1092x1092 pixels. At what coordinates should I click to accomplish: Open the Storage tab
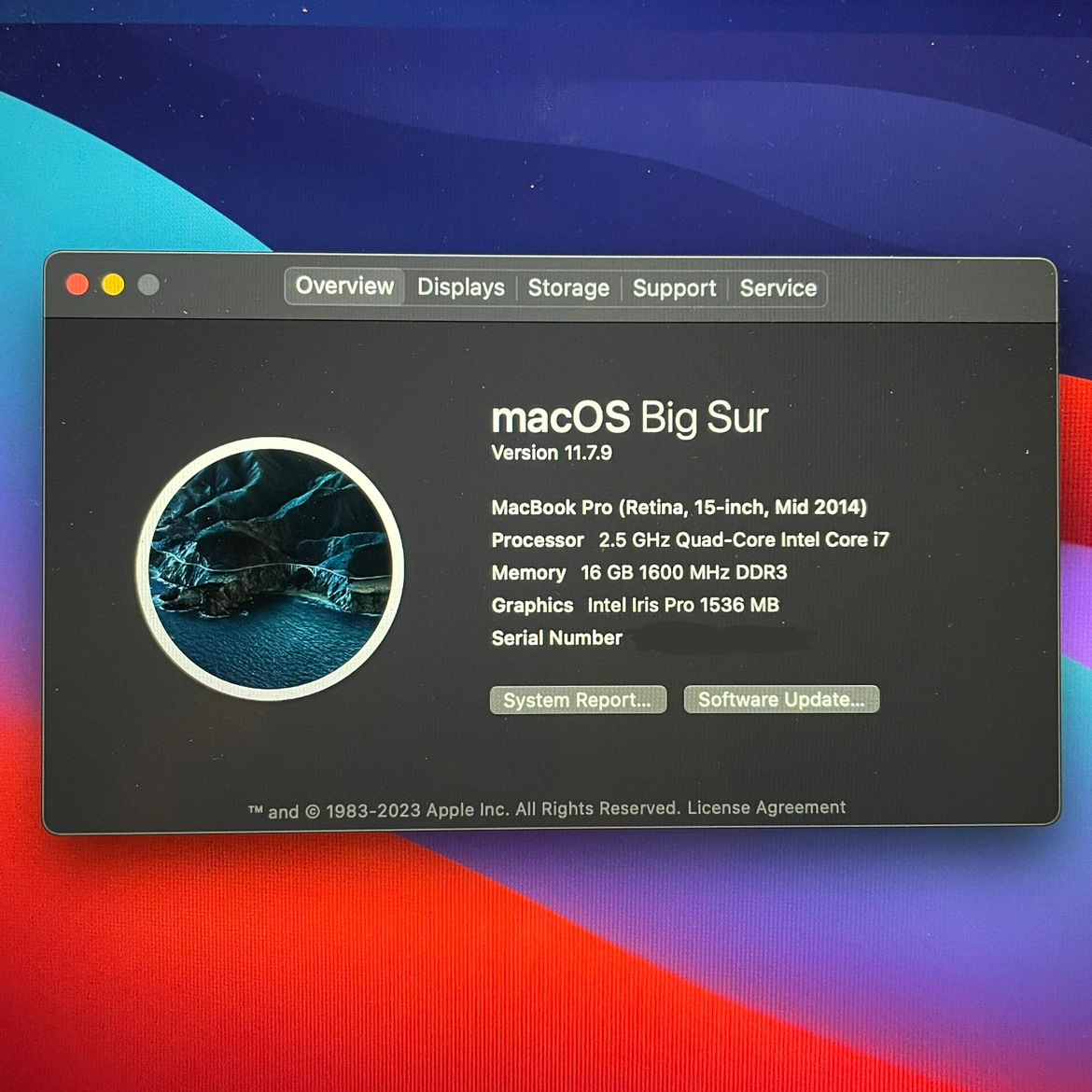click(x=568, y=288)
